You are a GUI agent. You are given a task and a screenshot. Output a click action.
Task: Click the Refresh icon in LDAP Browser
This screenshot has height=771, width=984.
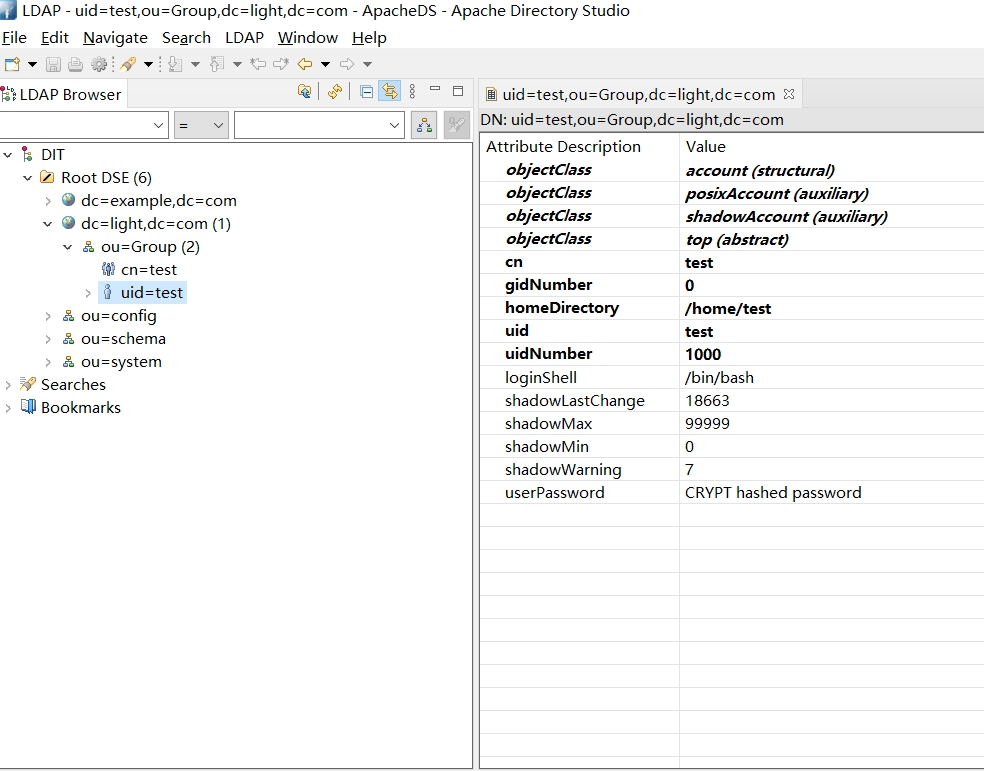[x=335, y=92]
